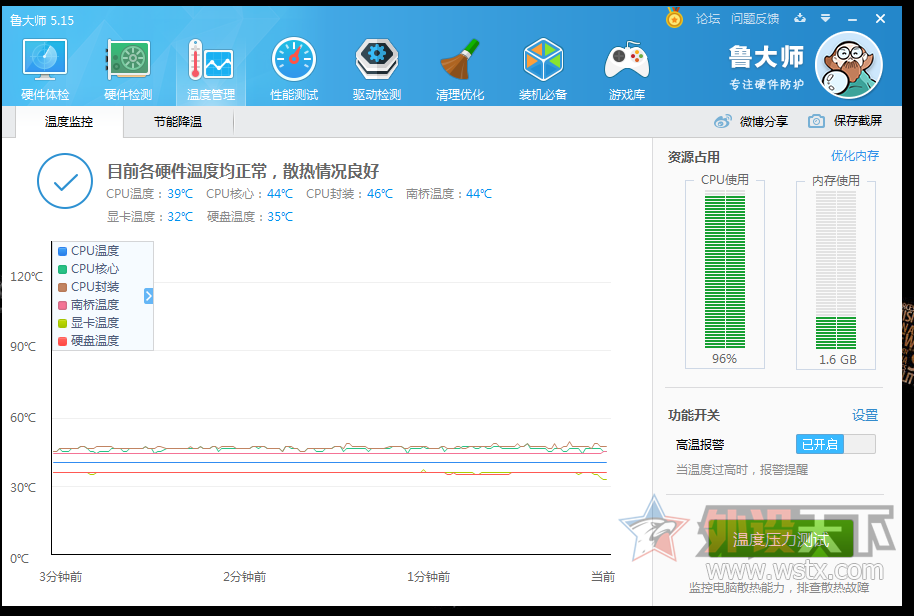Viewport: 914px width, 616px height.
Task: Toggle 南桥温度 legend series
Action: (88, 305)
